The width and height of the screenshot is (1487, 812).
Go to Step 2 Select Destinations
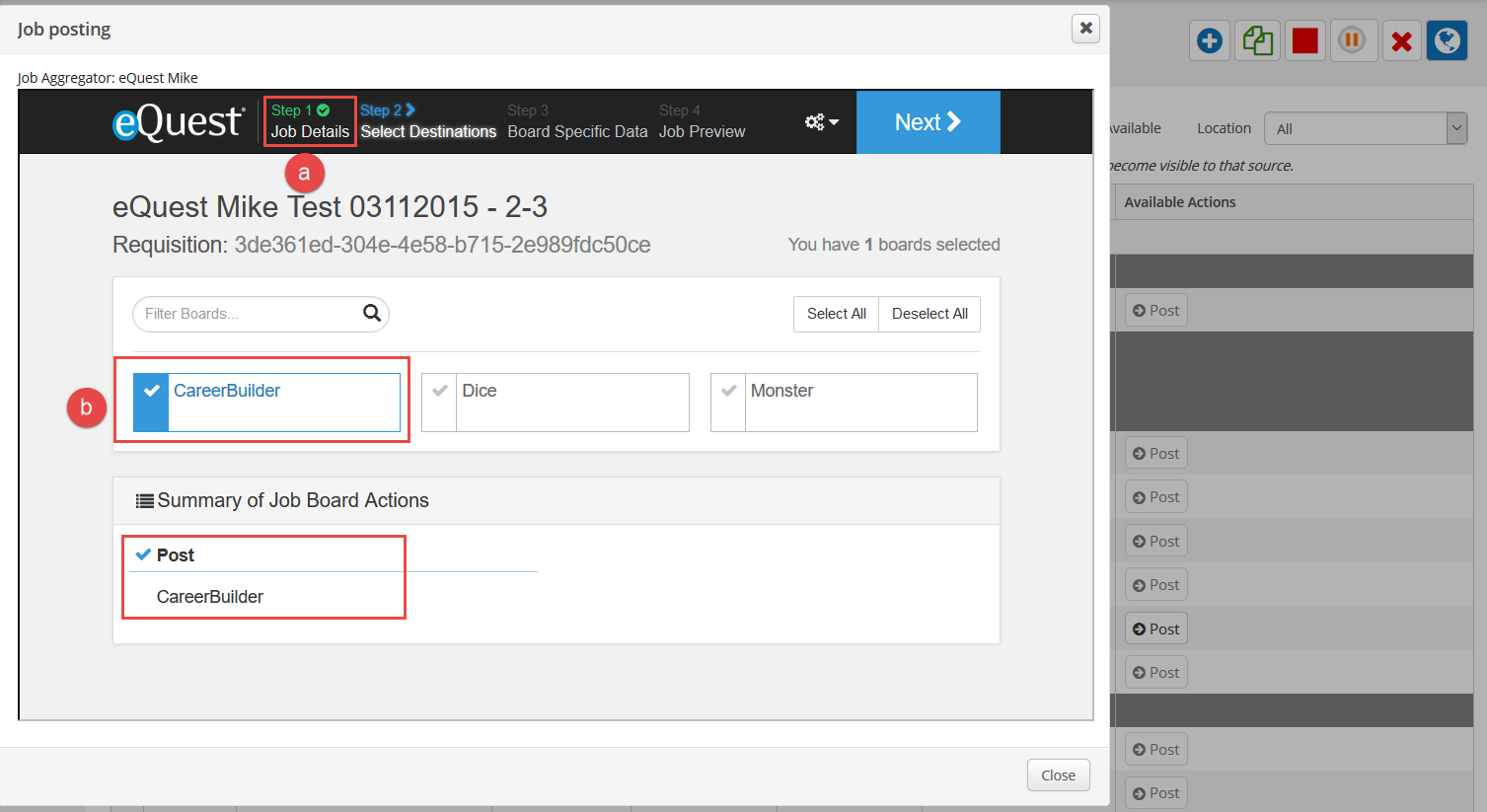point(428,121)
